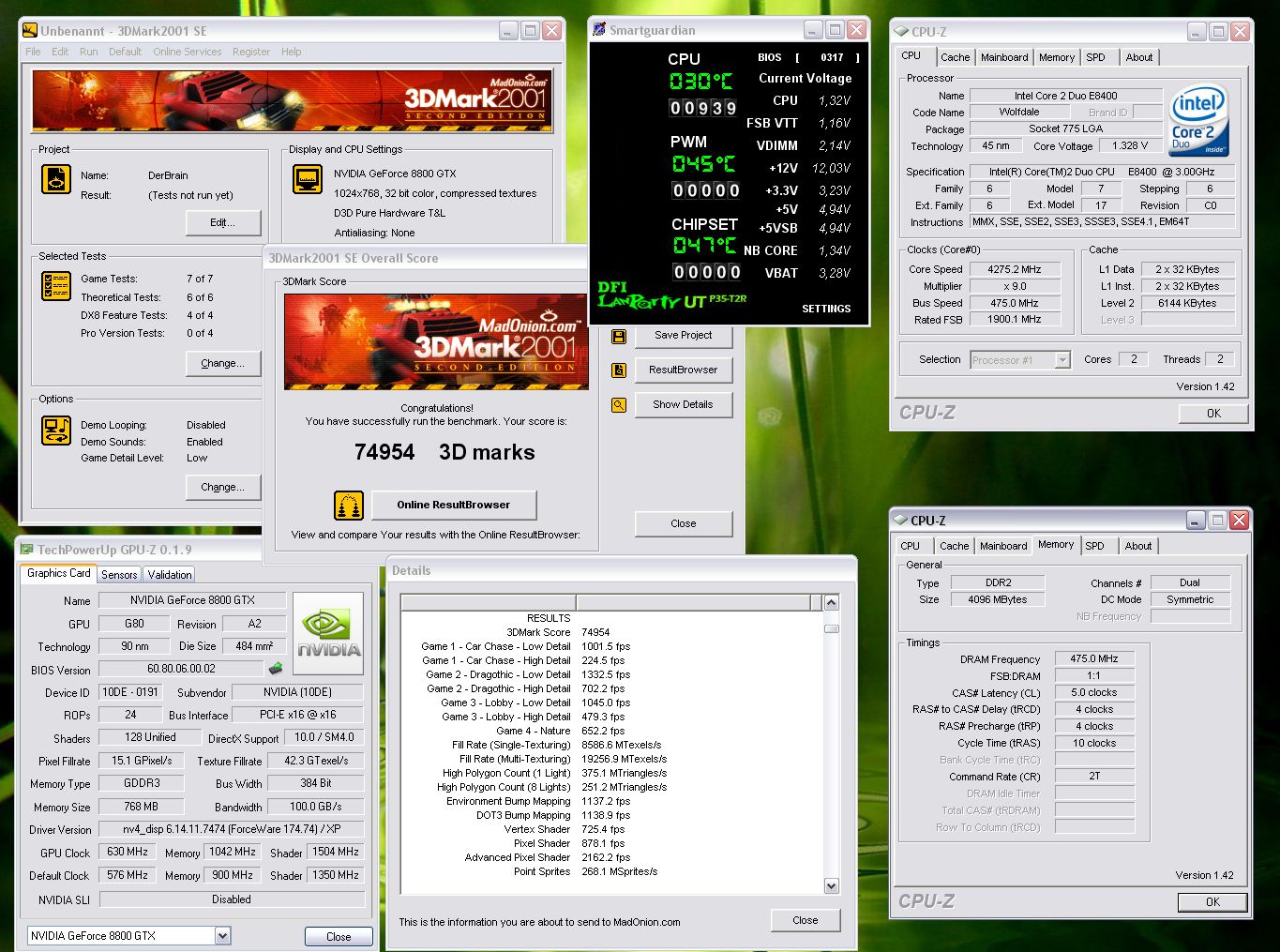Click Close in the Details window
The width and height of the screenshot is (1280, 952).
(x=806, y=921)
